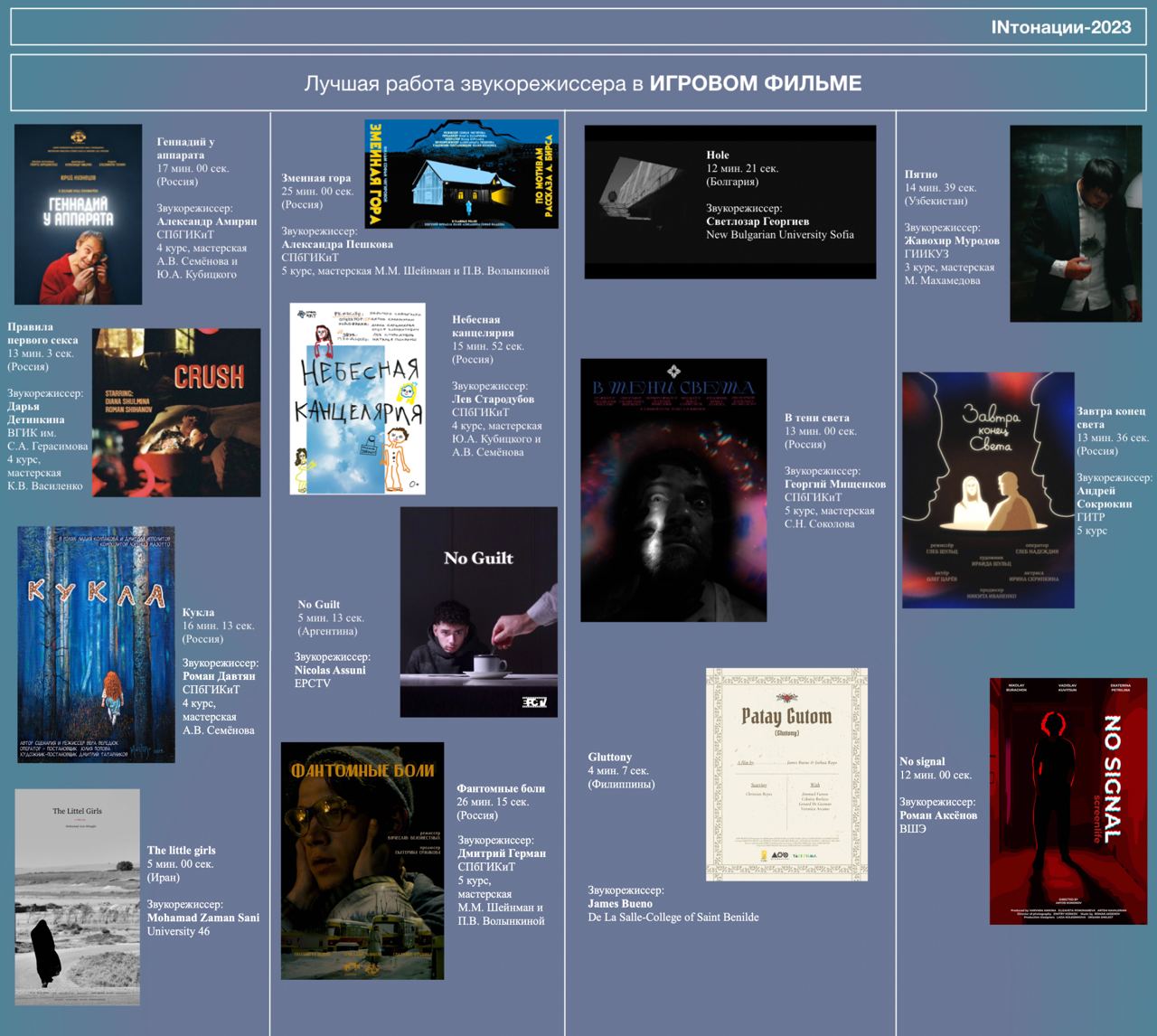
Task: Click the Фантомные боли title text
Action: [501, 788]
